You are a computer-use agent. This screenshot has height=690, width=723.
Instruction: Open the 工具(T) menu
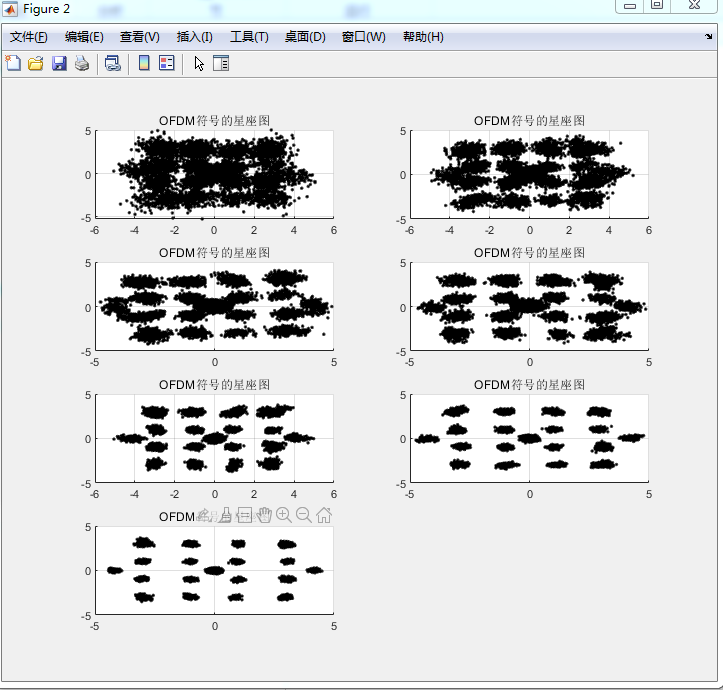[249, 37]
